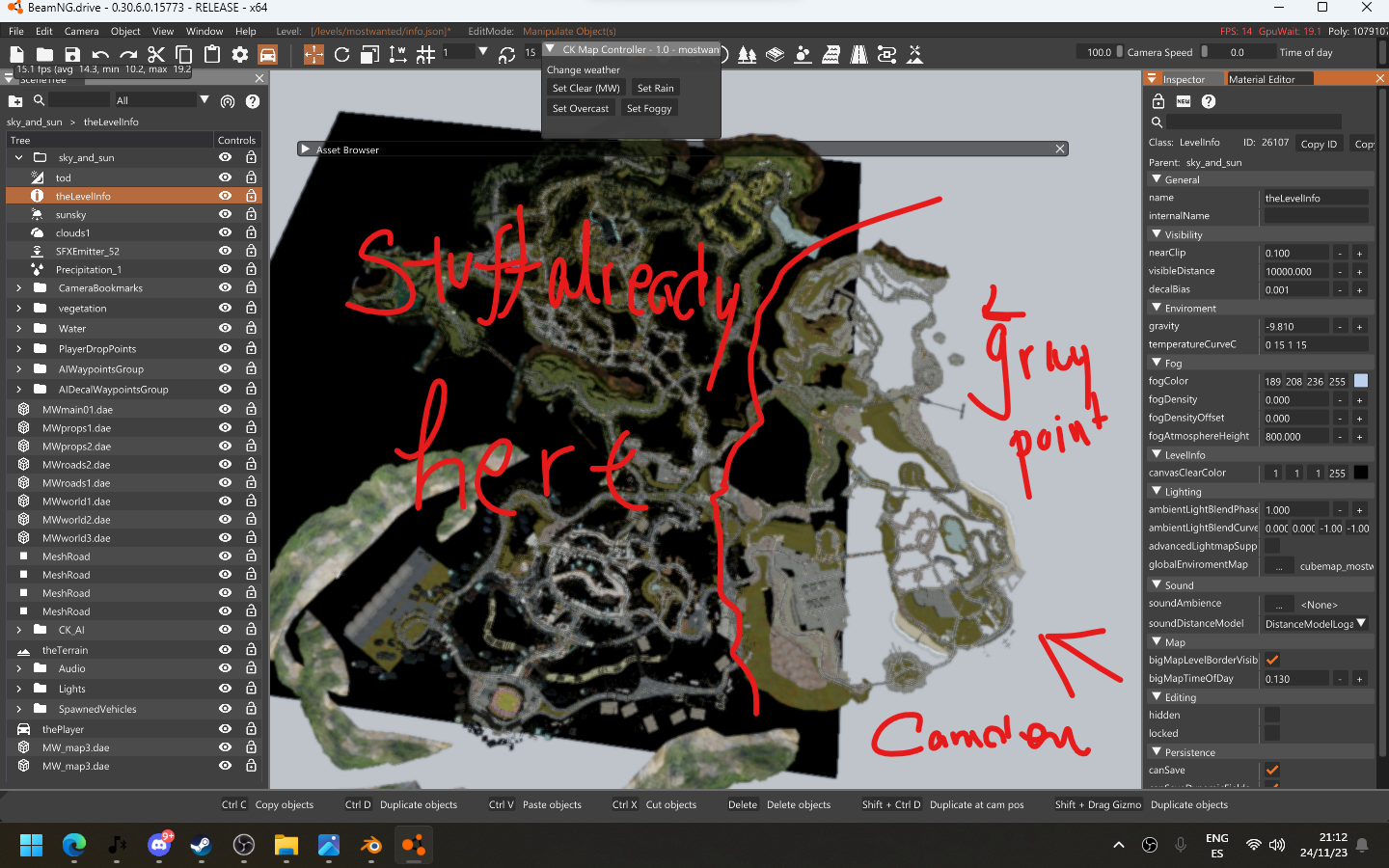This screenshot has width=1389, height=868.
Task: Redo the last undone action
Action: 128,55
